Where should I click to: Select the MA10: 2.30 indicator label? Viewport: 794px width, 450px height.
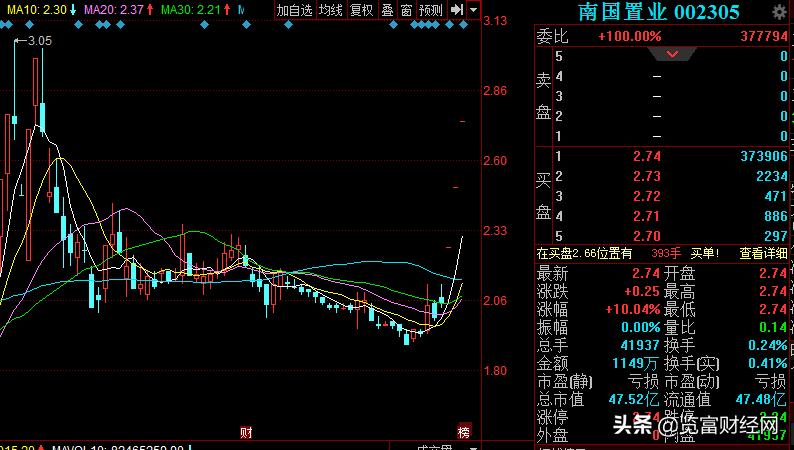coord(37,10)
